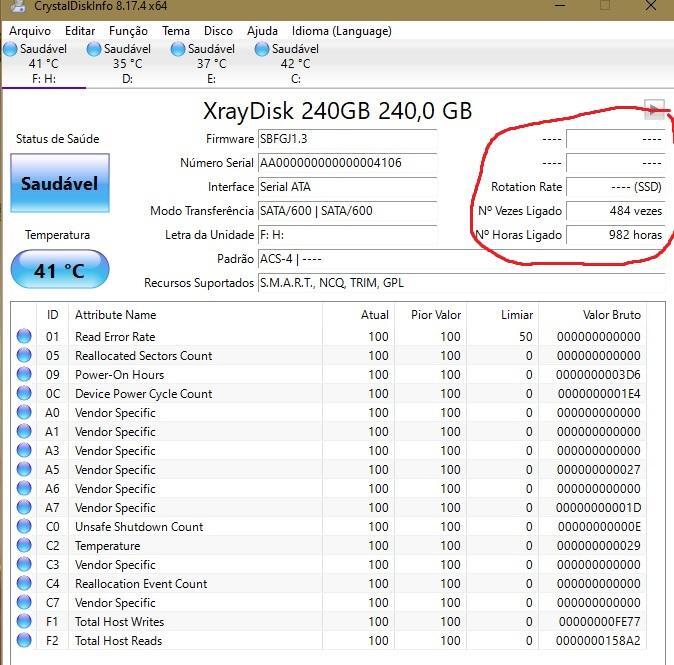Click the ID column header

pyautogui.click(x=52, y=315)
